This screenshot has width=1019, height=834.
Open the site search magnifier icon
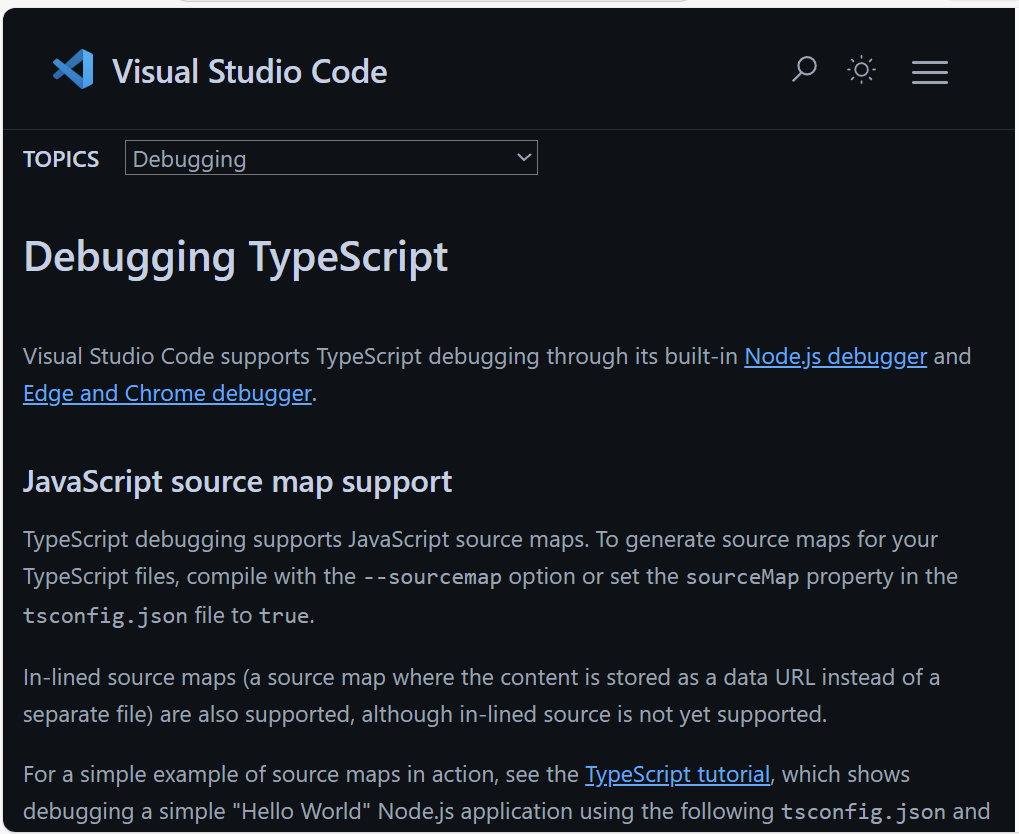tap(804, 69)
